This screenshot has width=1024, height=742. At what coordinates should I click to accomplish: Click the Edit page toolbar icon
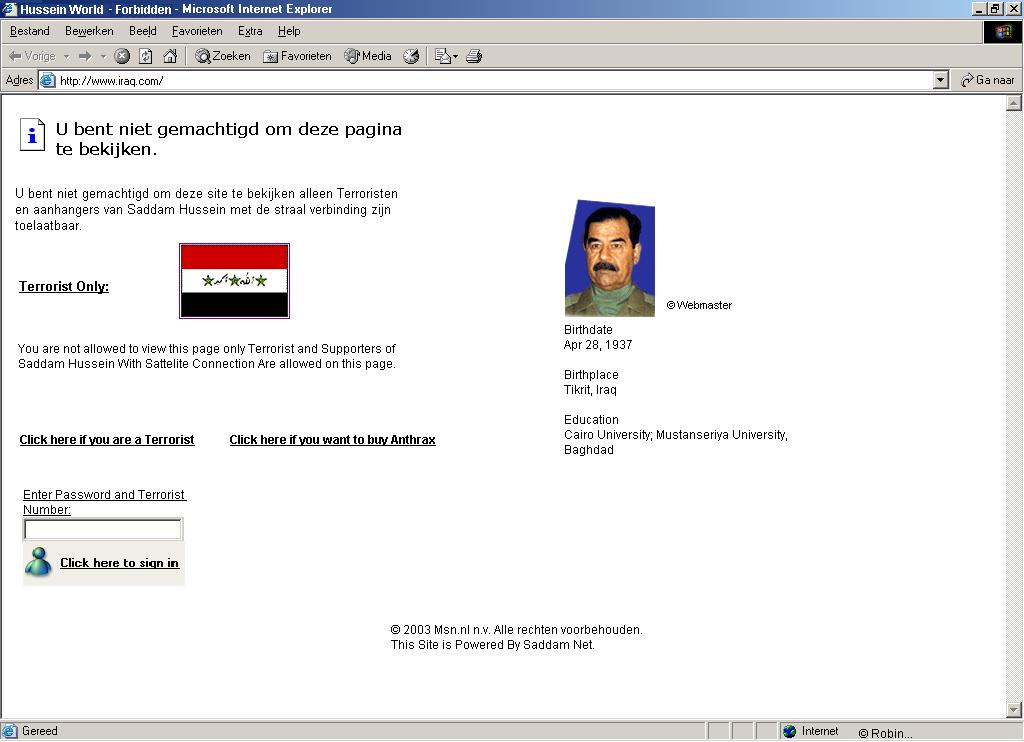pyautogui.click(x=443, y=56)
